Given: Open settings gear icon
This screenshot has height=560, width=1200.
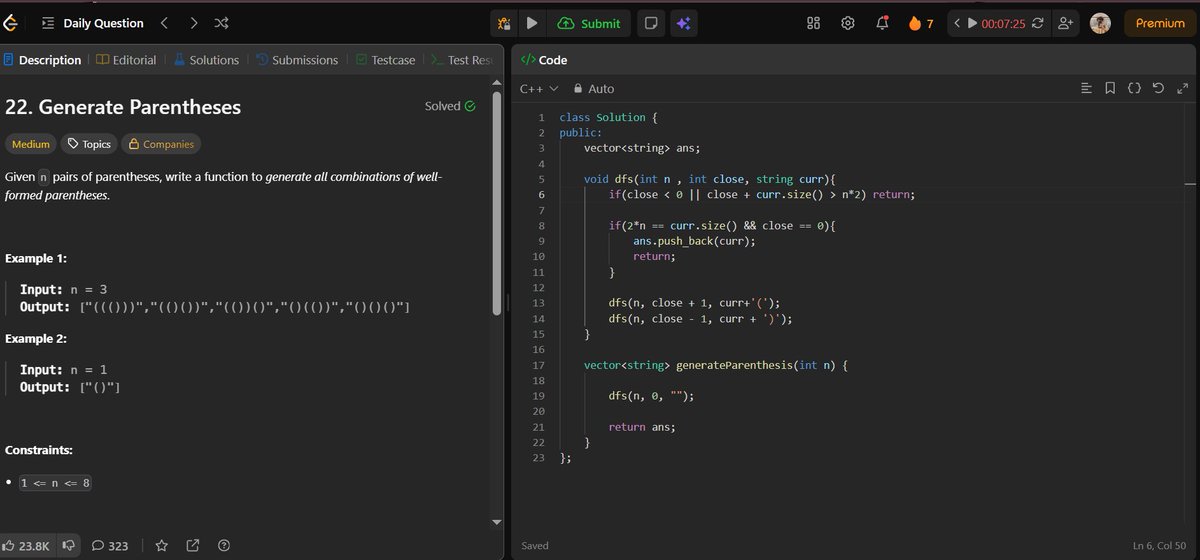Looking at the screenshot, I should (x=848, y=23).
